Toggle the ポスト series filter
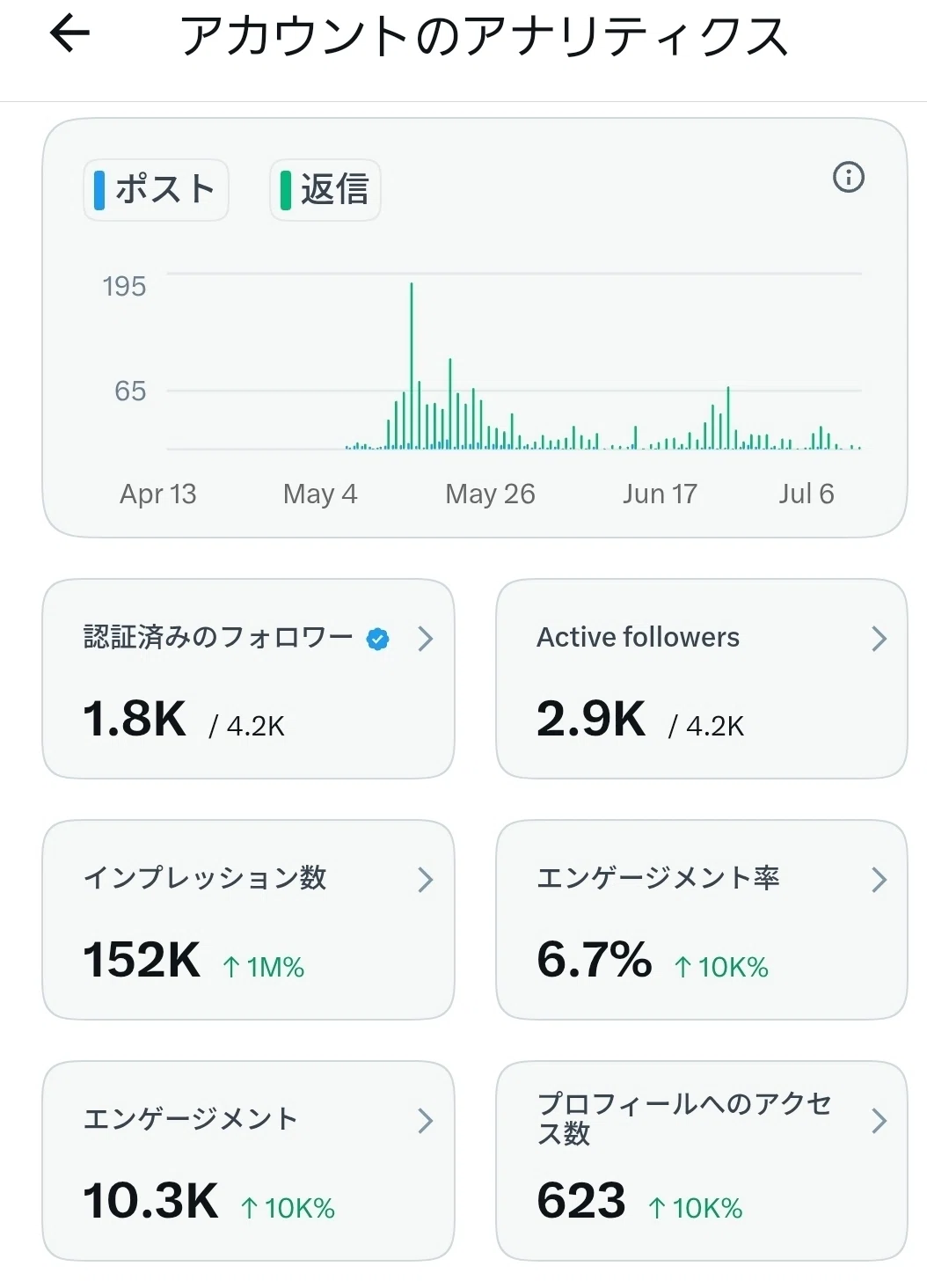Viewport: 927px width, 1288px height. 156,189
